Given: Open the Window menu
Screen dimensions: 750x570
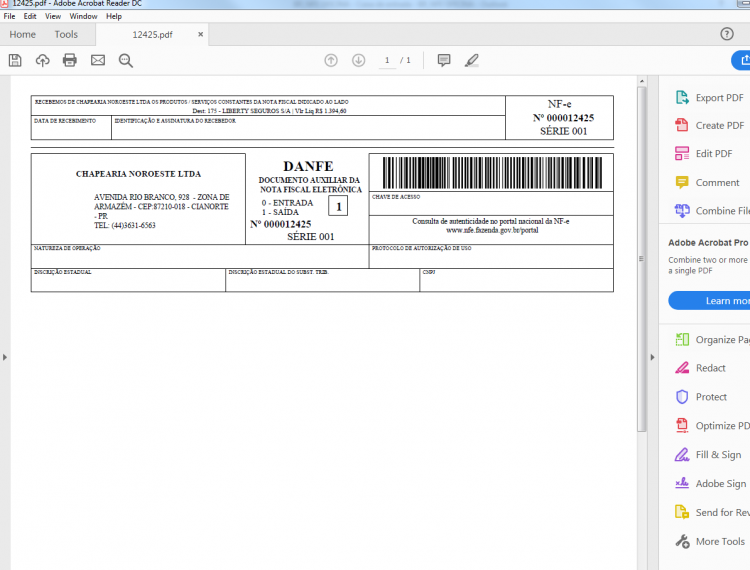Looking at the screenshot, I should tap(83, 16).
